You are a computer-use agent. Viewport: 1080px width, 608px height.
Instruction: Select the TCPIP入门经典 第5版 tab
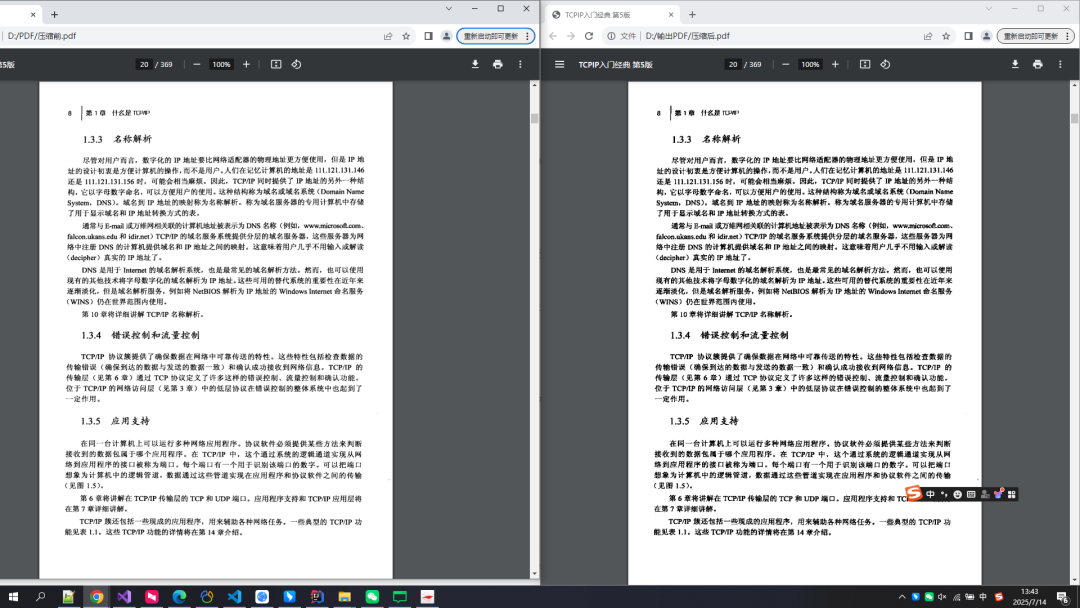tap(612, 15)
